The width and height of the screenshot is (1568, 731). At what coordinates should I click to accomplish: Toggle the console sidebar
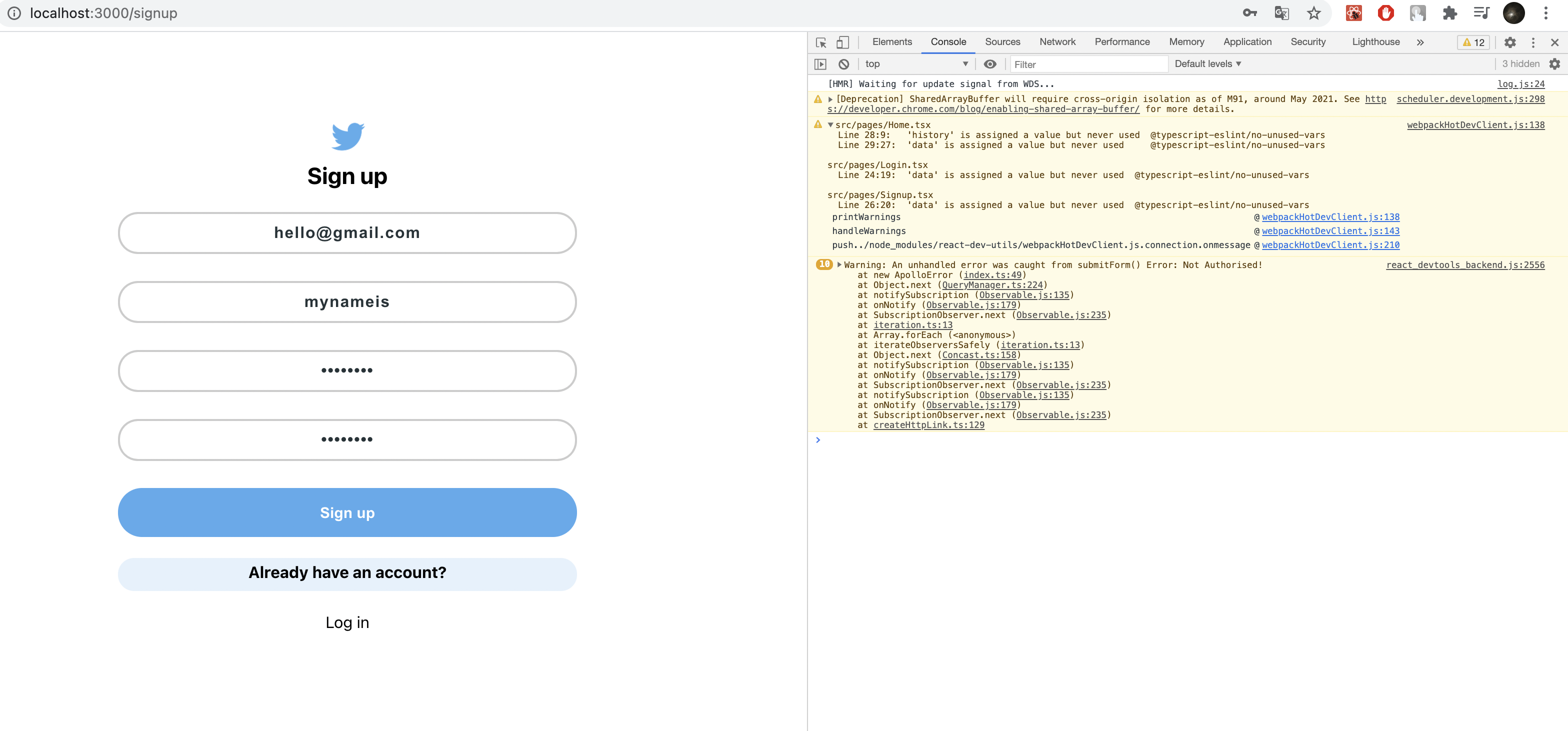click(x=821, y=64)
